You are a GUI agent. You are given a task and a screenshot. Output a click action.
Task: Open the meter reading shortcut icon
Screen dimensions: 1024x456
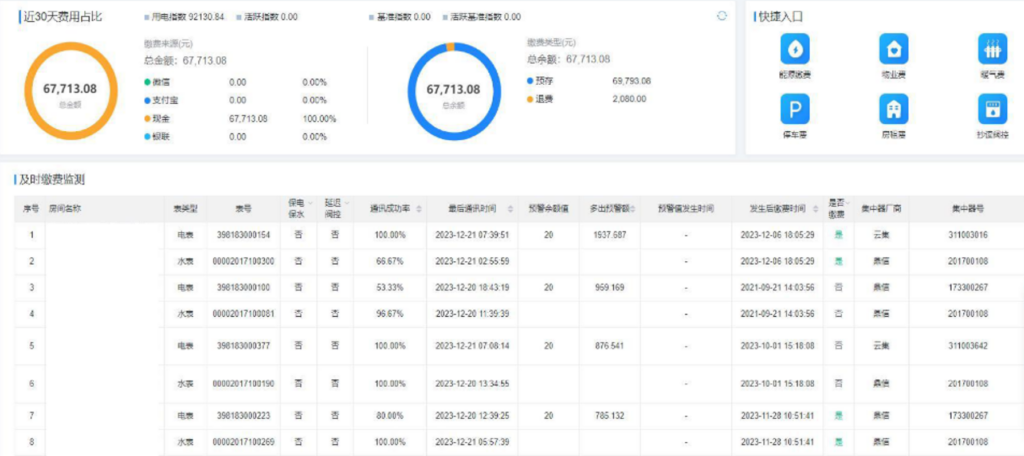point(992,109)
